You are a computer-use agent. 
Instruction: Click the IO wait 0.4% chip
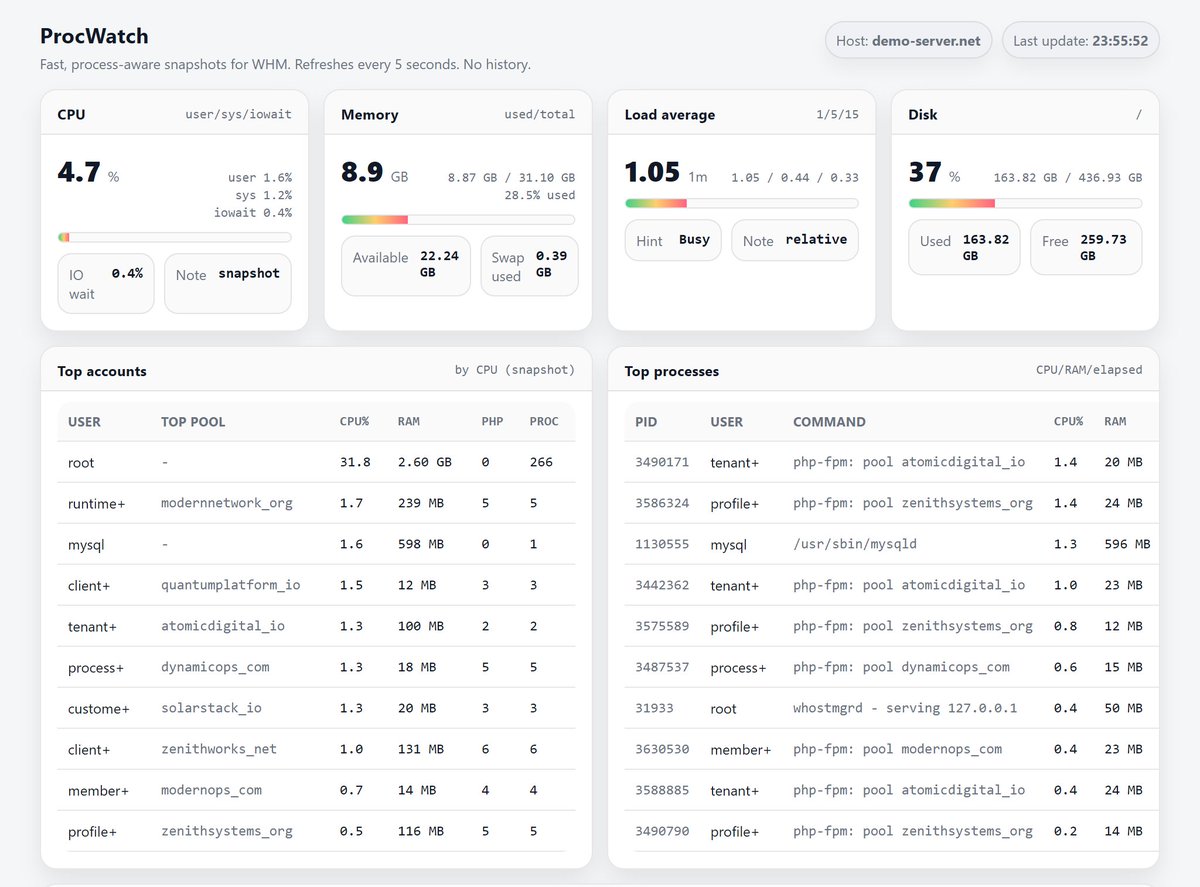tap(105, 282)
